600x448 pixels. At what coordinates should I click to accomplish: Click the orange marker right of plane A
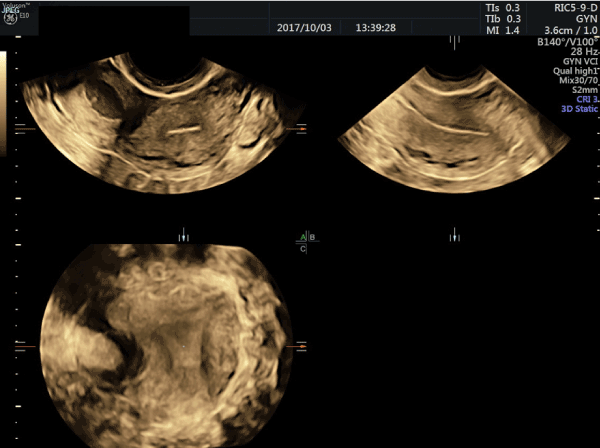[x=302, y=128]
